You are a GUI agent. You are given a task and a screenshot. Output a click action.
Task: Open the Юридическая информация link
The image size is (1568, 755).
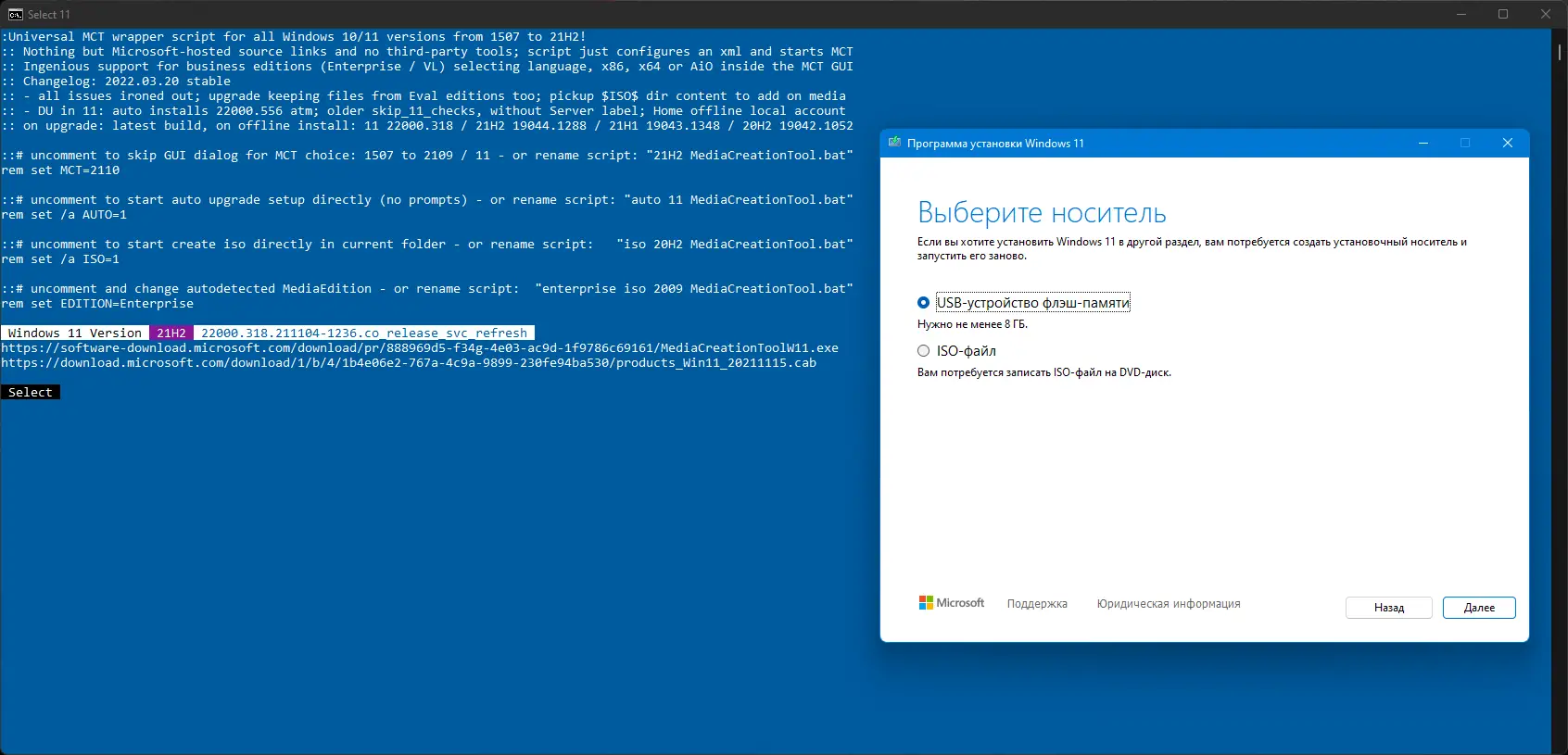click(1169, 604)
